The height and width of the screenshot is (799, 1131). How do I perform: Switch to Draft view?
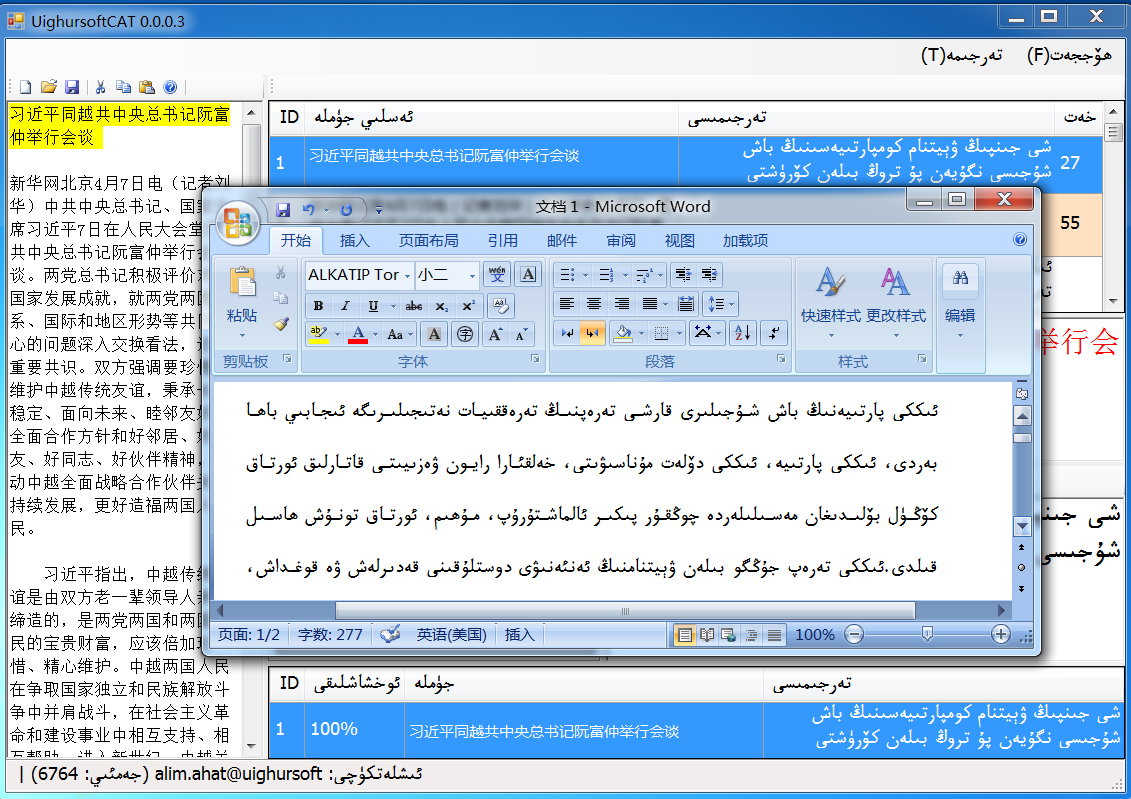[x=774, y=635]
